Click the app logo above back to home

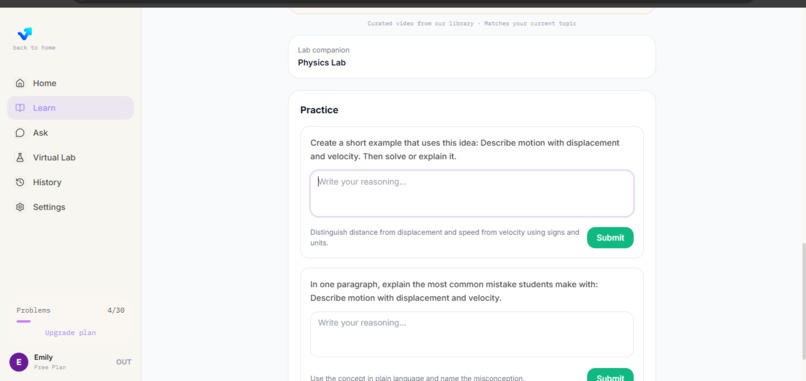point(25,34)
